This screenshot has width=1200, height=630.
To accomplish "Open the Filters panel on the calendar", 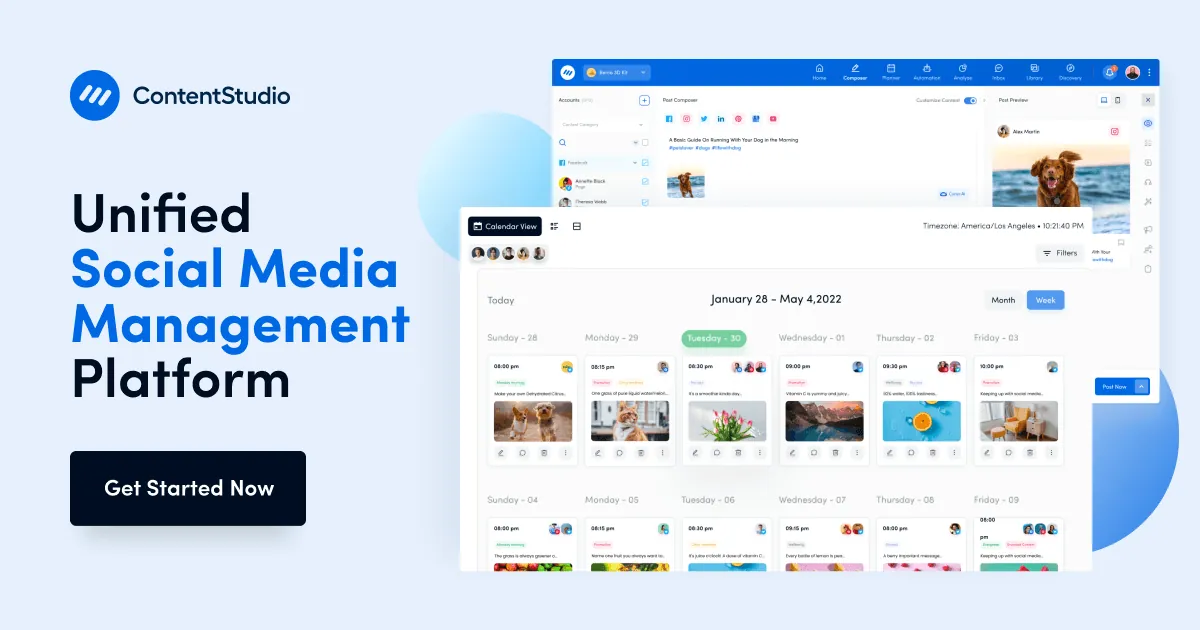I will click(x=1060, y=253).
